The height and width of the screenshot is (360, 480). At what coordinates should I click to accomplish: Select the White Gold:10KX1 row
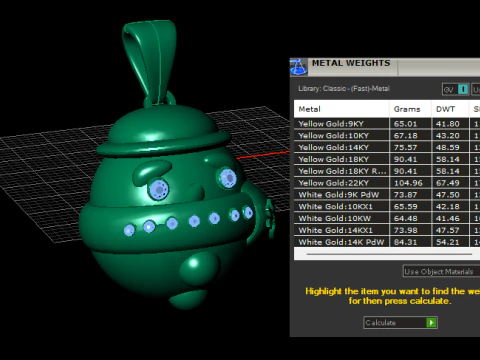[x=387, y=207]
